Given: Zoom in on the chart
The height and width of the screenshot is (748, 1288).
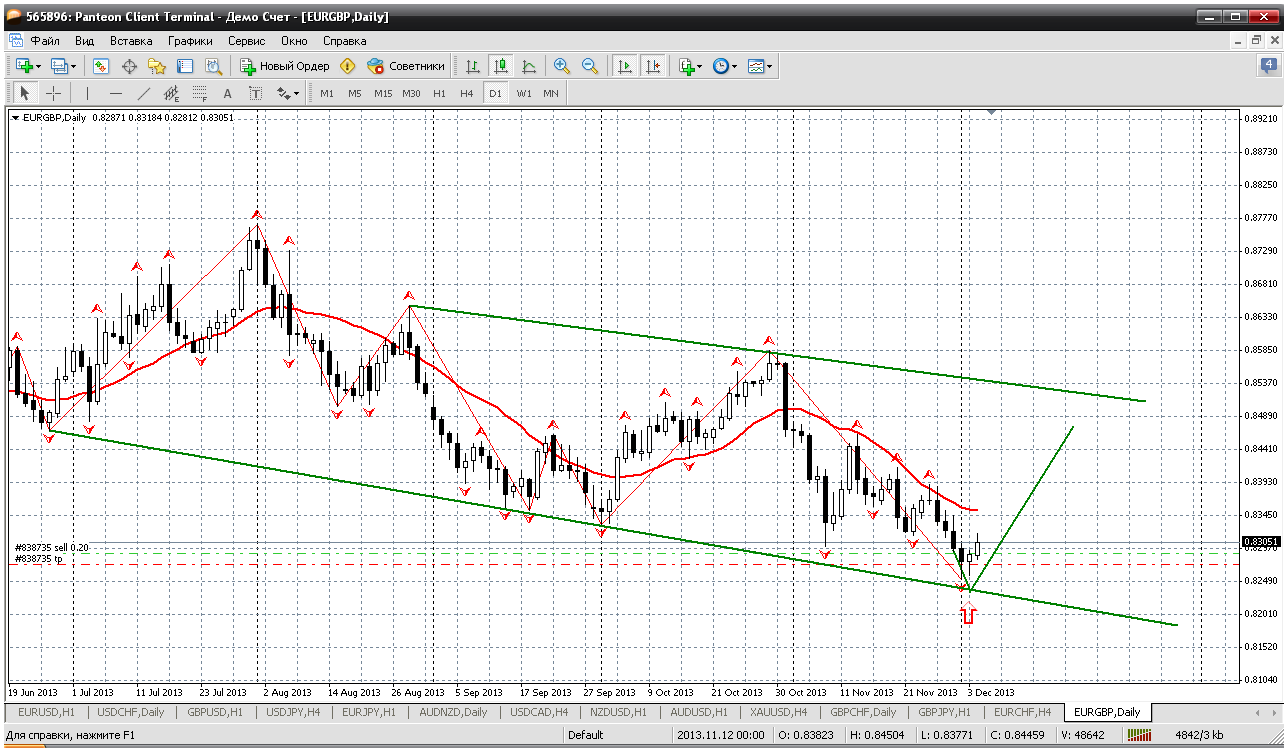Looking at the screenshot, I should coord(562,66).
